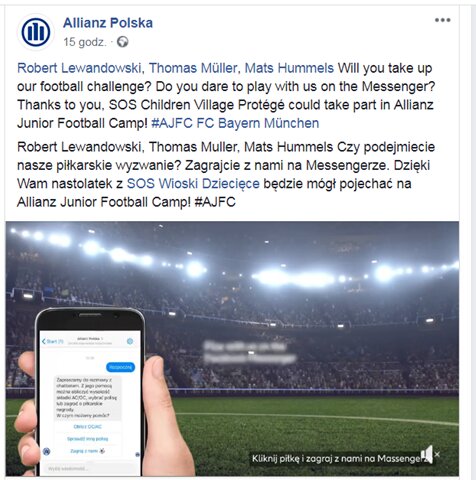
Task: Open Thomas Müller tagged profile link
Action: pyautogui.click(x=193, y=68)
